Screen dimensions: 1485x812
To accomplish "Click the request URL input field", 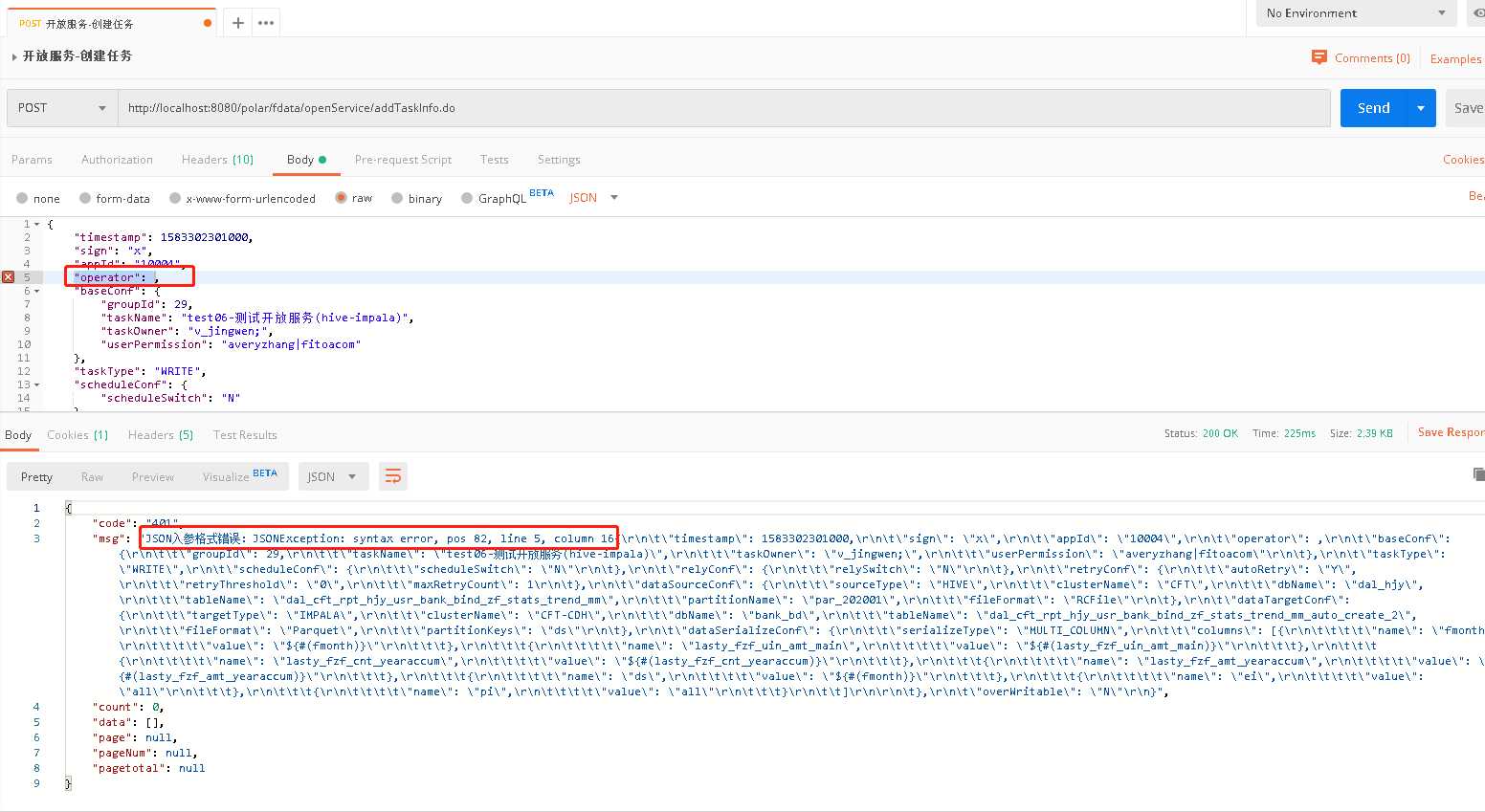I will pyautogui.click(x=724, y=108).
